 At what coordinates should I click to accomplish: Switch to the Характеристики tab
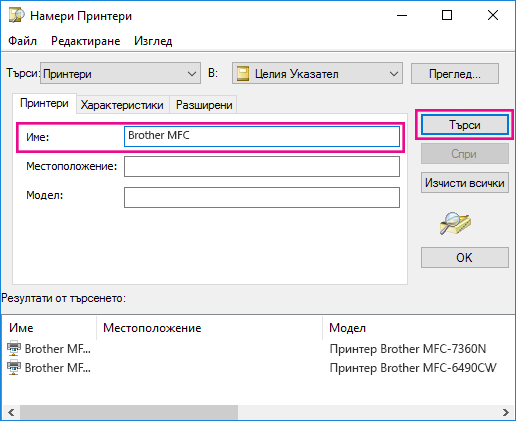(x=122, y=105)
